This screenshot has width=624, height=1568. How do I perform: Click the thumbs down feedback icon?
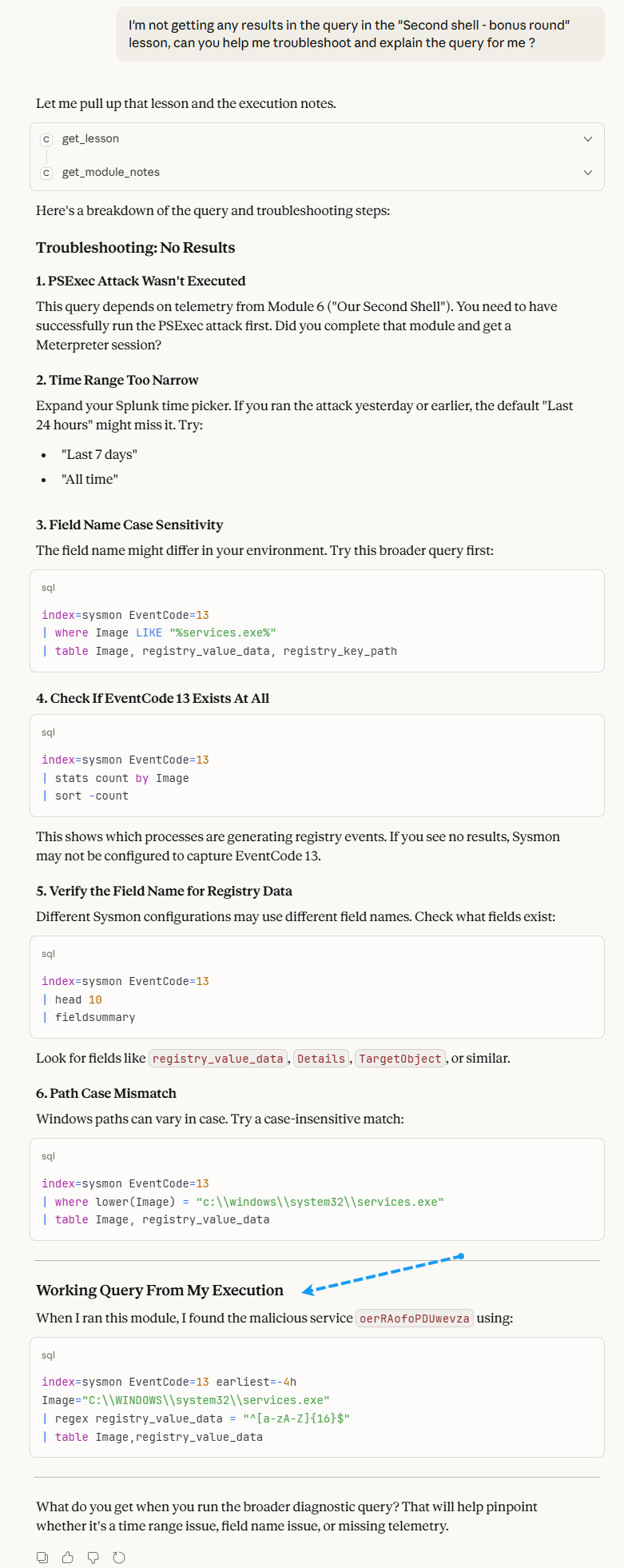pos(93,1558)
